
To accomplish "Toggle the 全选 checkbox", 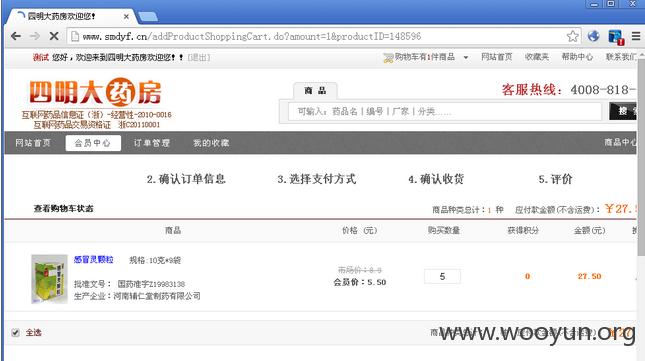I will click(16, 333).
